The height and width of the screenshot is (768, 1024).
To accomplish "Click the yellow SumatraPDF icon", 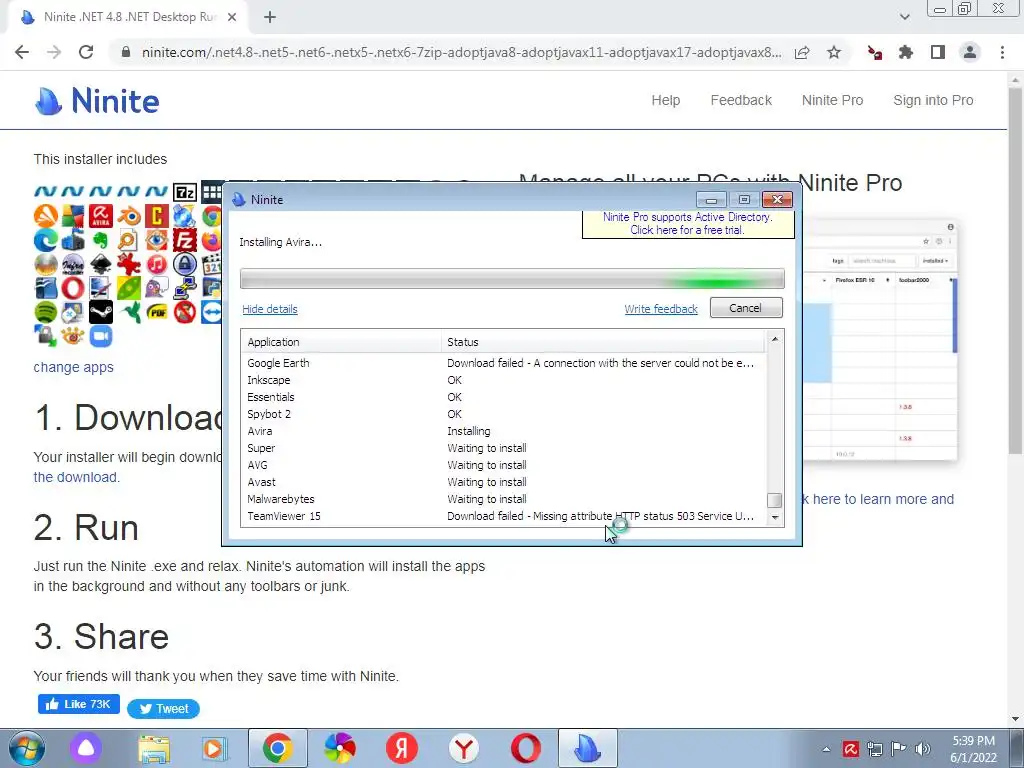I will coord(157,312).
